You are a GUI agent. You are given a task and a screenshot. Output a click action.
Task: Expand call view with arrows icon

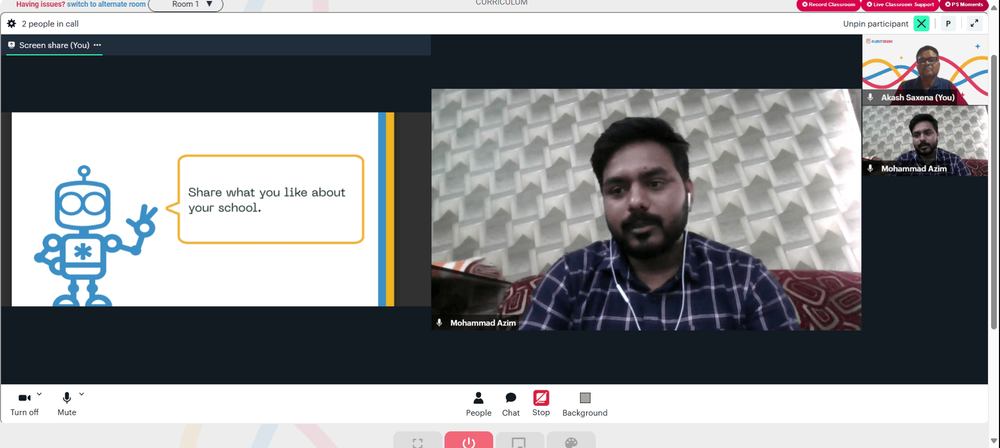(974, 24)
